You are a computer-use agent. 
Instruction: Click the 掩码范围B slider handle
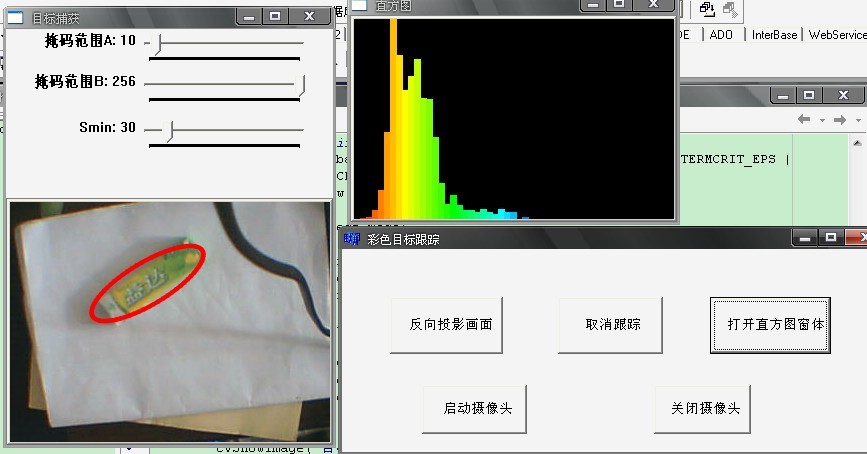coord(301,85)
